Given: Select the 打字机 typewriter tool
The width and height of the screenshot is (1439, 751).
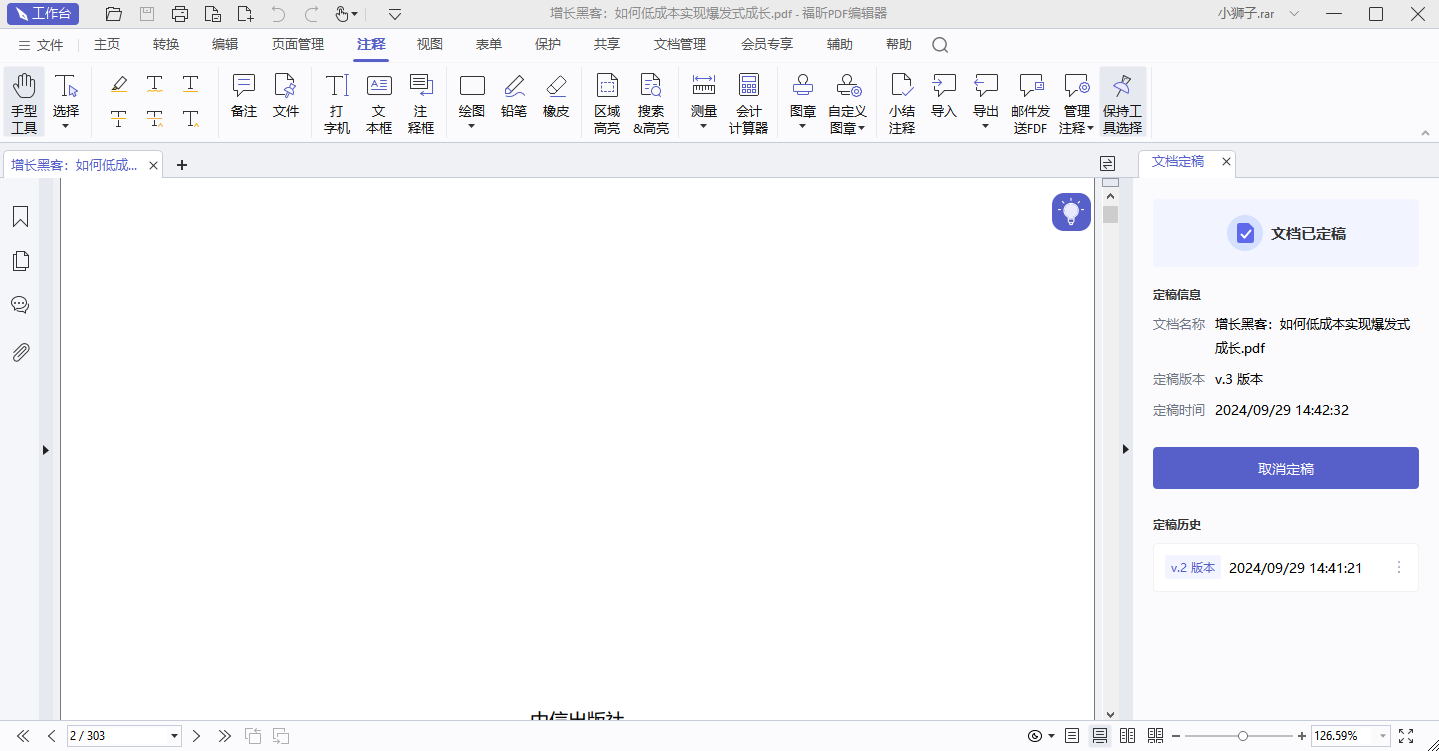Looking at the screenshot, I should 337,103.
